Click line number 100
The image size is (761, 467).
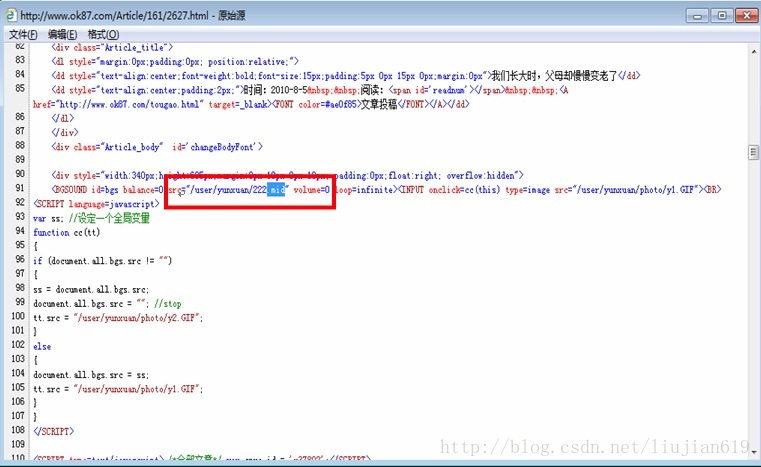tap(18, 316)
